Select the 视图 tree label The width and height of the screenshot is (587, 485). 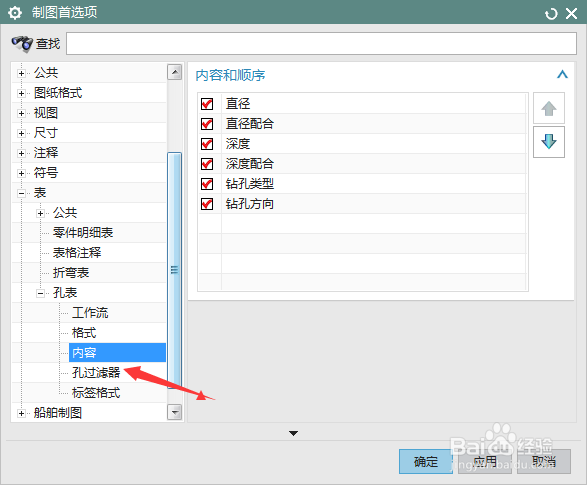46,113
